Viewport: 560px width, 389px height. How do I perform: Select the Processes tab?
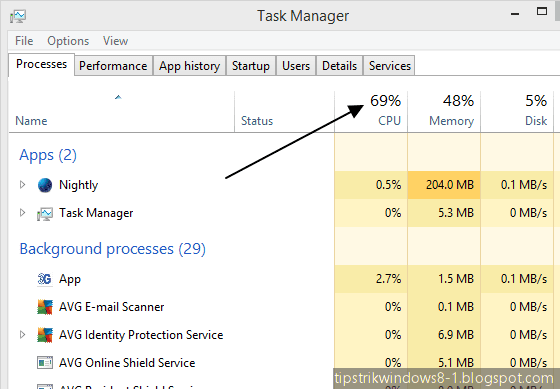coord(41,64)
